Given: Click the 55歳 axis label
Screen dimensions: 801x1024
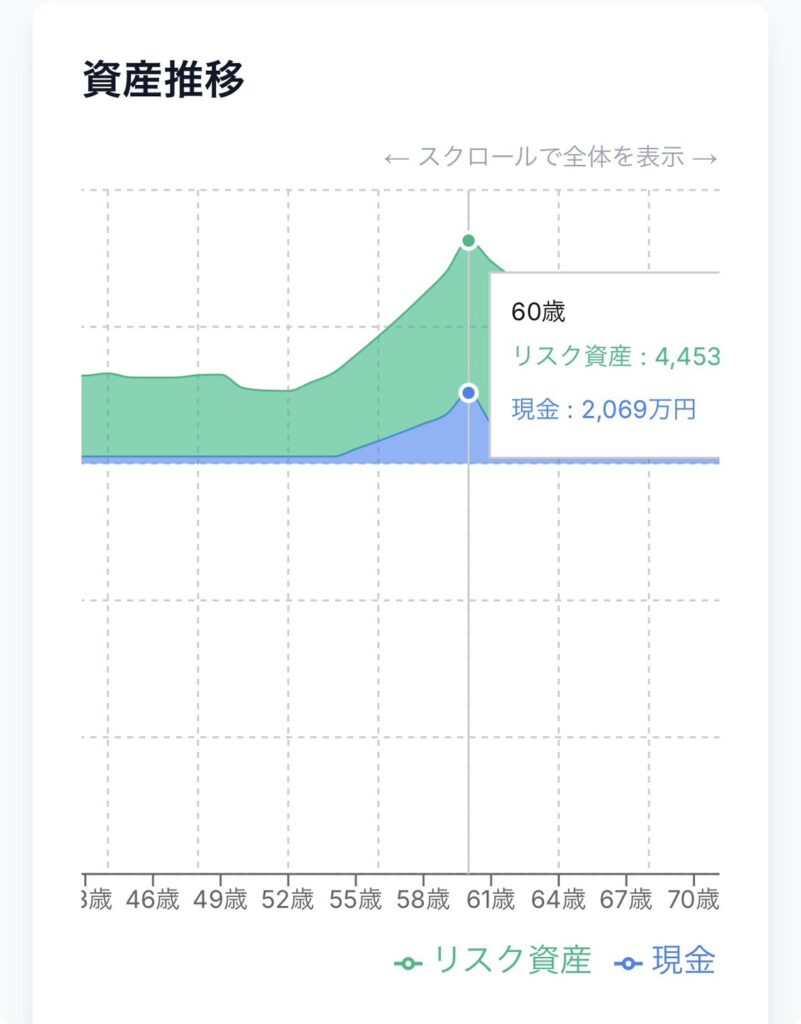Looking at the screenshot, I should (x=356, y=899).
